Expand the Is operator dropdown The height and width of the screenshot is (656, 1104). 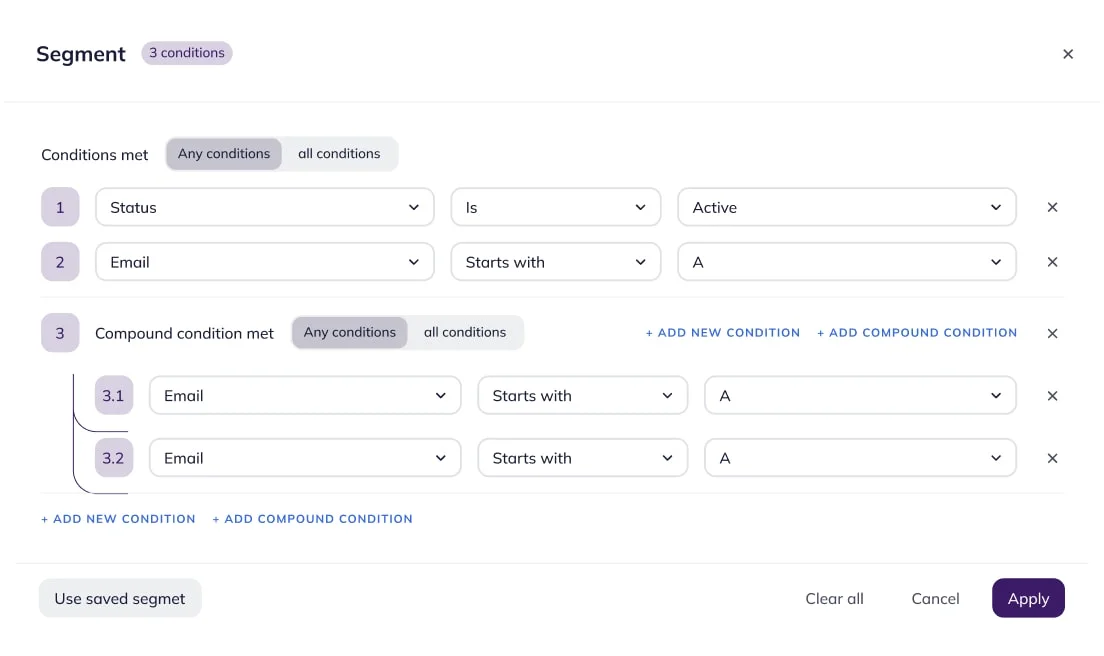(x=556, y=208)
